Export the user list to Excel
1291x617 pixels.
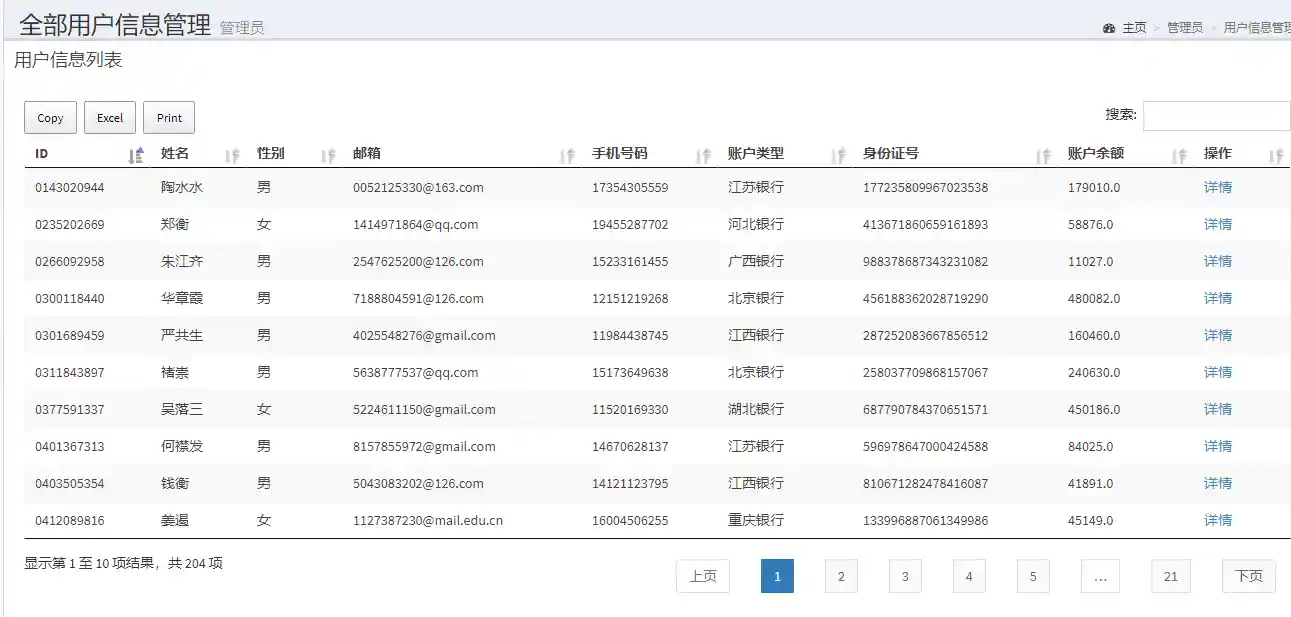[x=110, y=118]
